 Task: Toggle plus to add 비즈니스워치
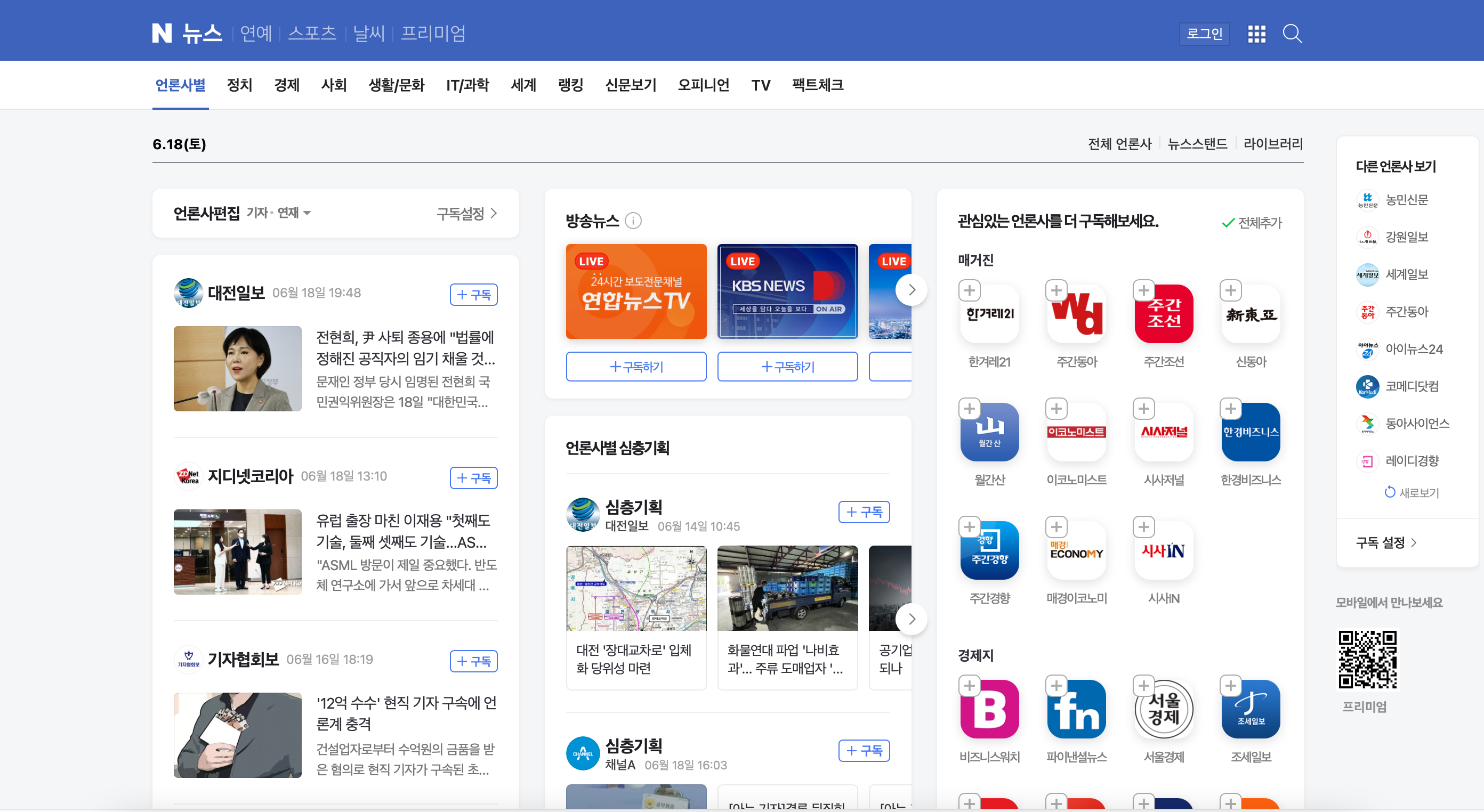[x=970, y=686]
